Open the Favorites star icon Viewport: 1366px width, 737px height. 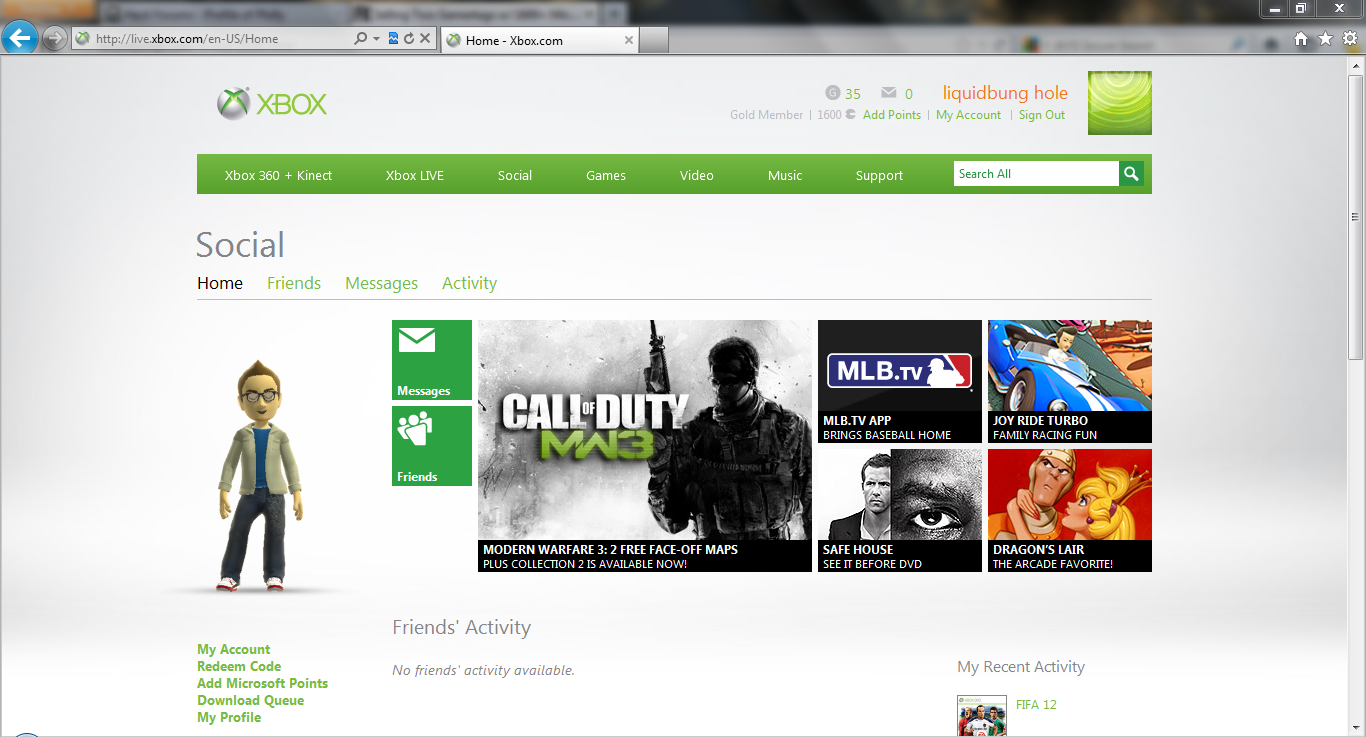click(x=1325, y=39)
